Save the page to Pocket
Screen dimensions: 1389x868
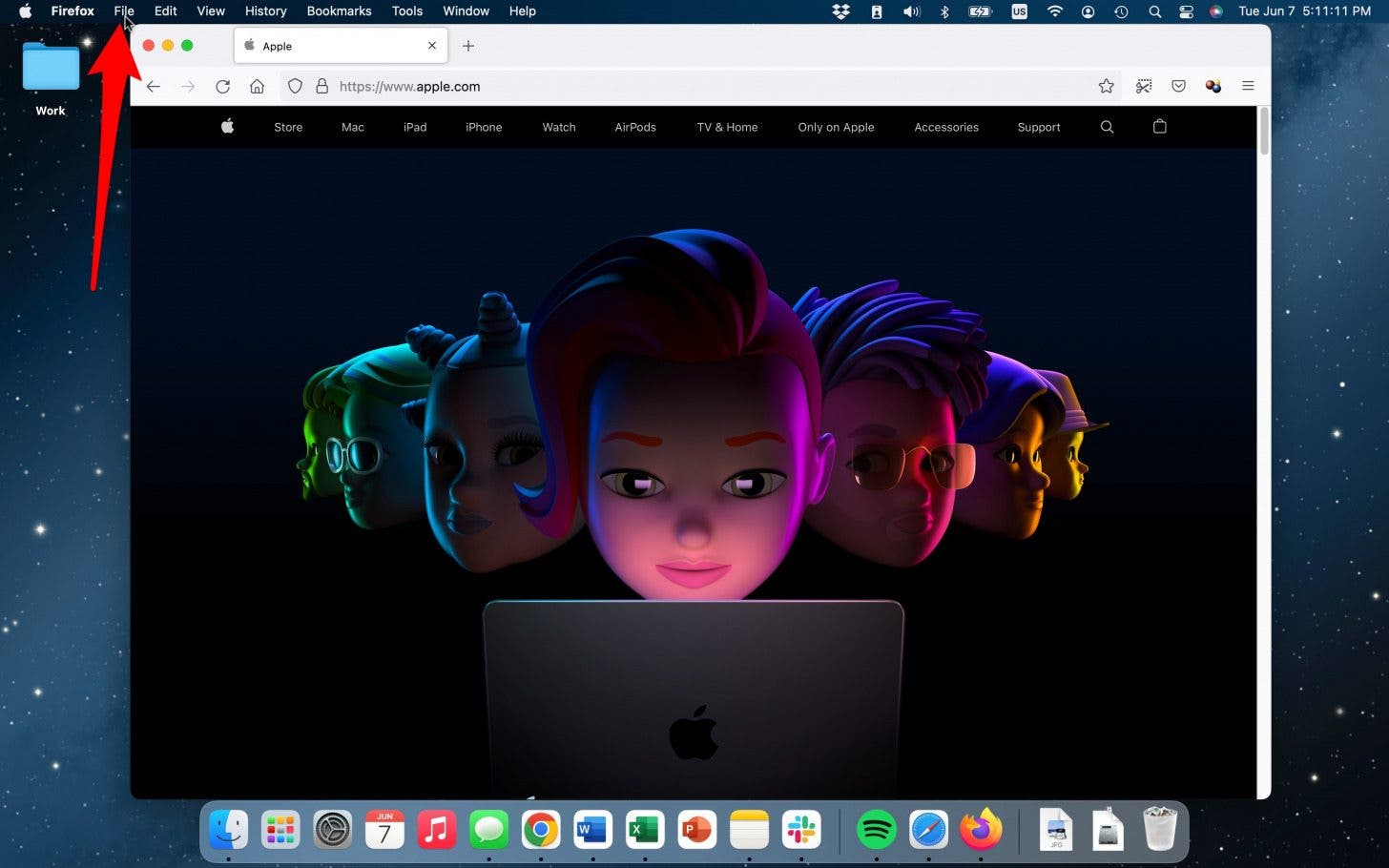click(1179, 86)
